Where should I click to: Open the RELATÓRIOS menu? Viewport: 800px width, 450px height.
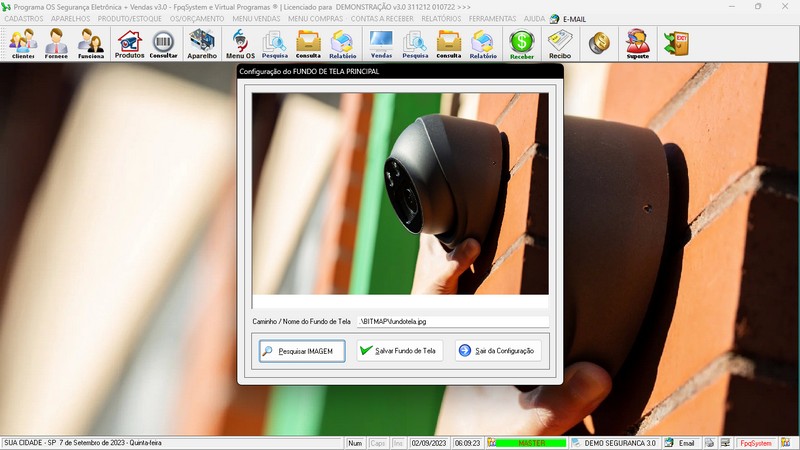tap(441, 19)
